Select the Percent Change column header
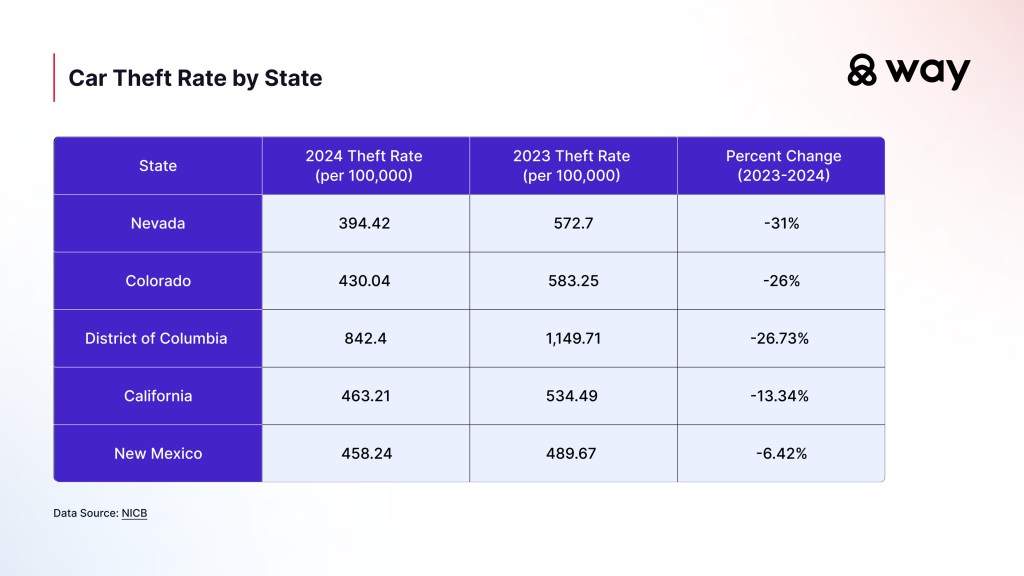The width and height of the screenshot is (1024, 576). pyautogui.click(x=783, y=166)
